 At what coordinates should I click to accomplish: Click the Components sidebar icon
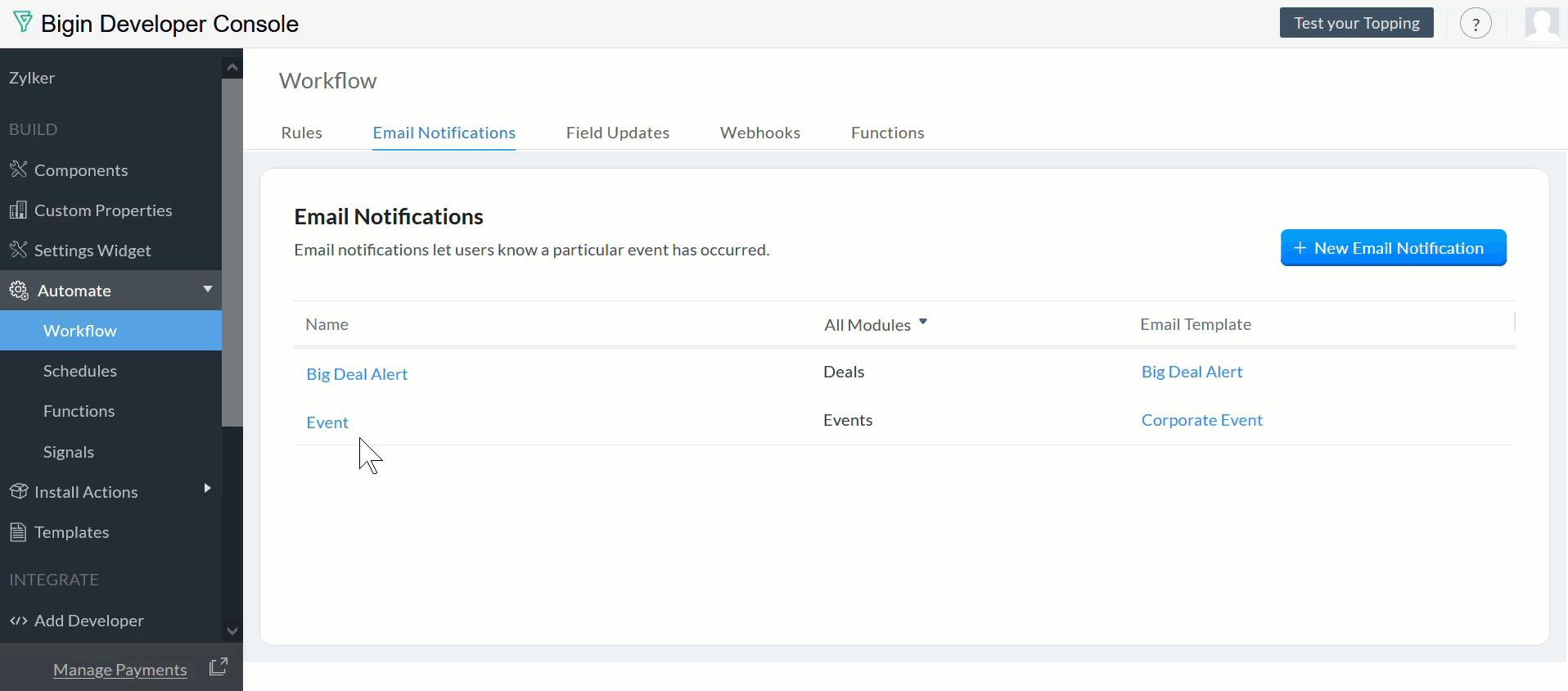pos(18,170)
